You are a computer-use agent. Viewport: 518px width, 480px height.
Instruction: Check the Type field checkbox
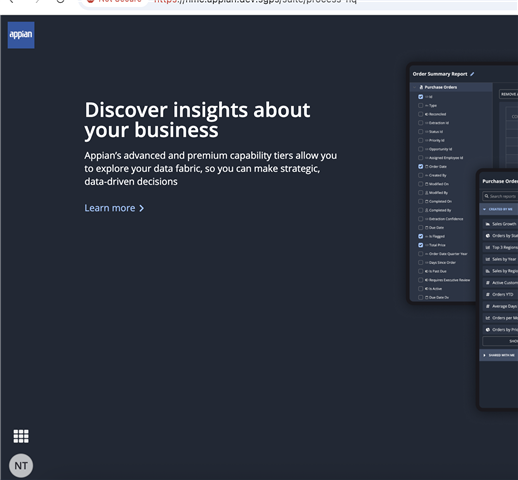point(420,105)
